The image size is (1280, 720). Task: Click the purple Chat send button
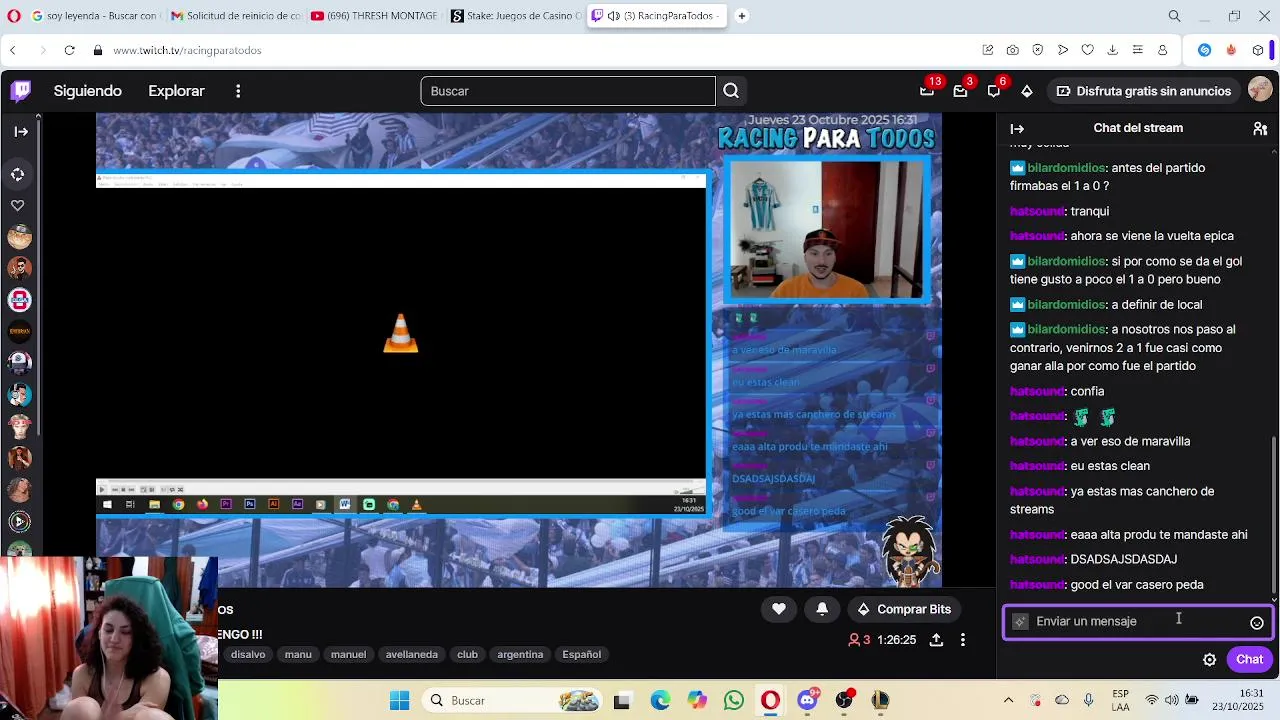click(x=1249, y=659)
